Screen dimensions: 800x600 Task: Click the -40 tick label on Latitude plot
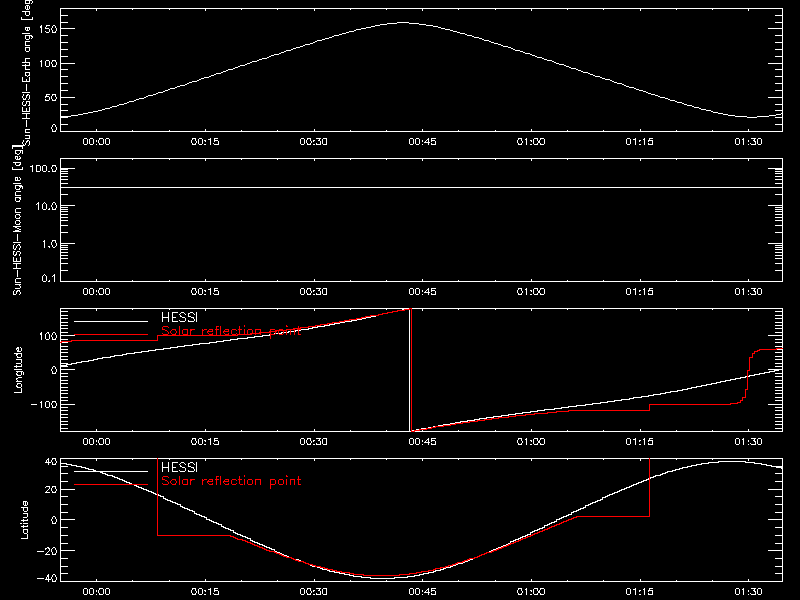(47, 579)
